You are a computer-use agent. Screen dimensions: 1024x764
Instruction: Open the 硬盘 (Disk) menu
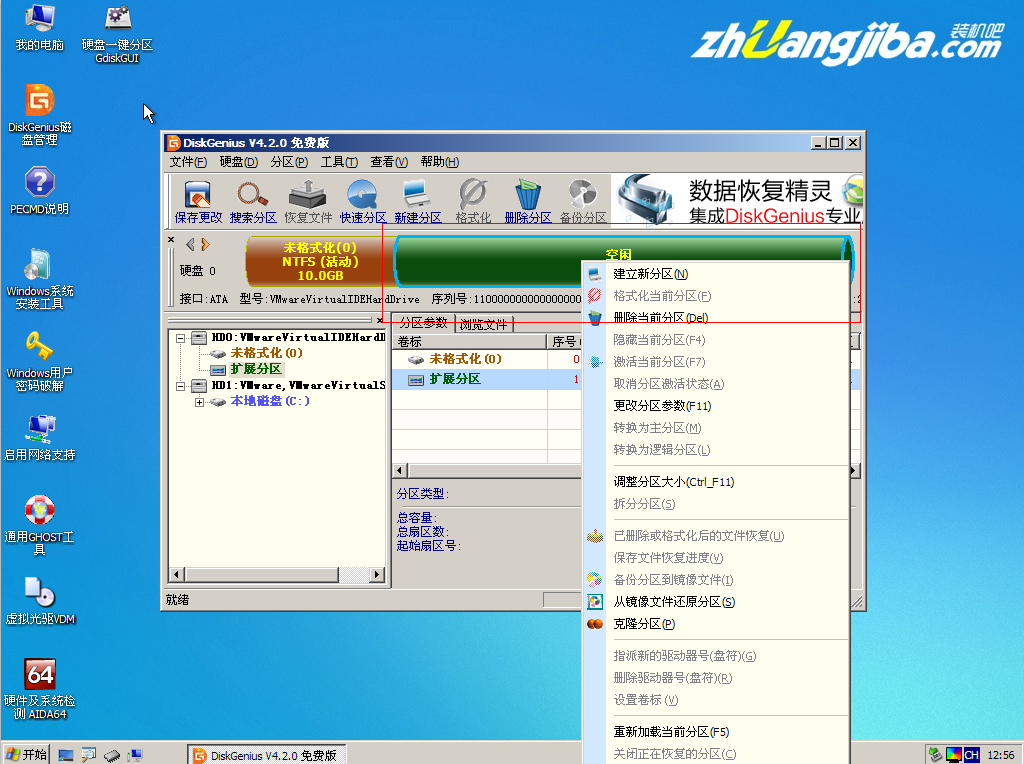238,161
